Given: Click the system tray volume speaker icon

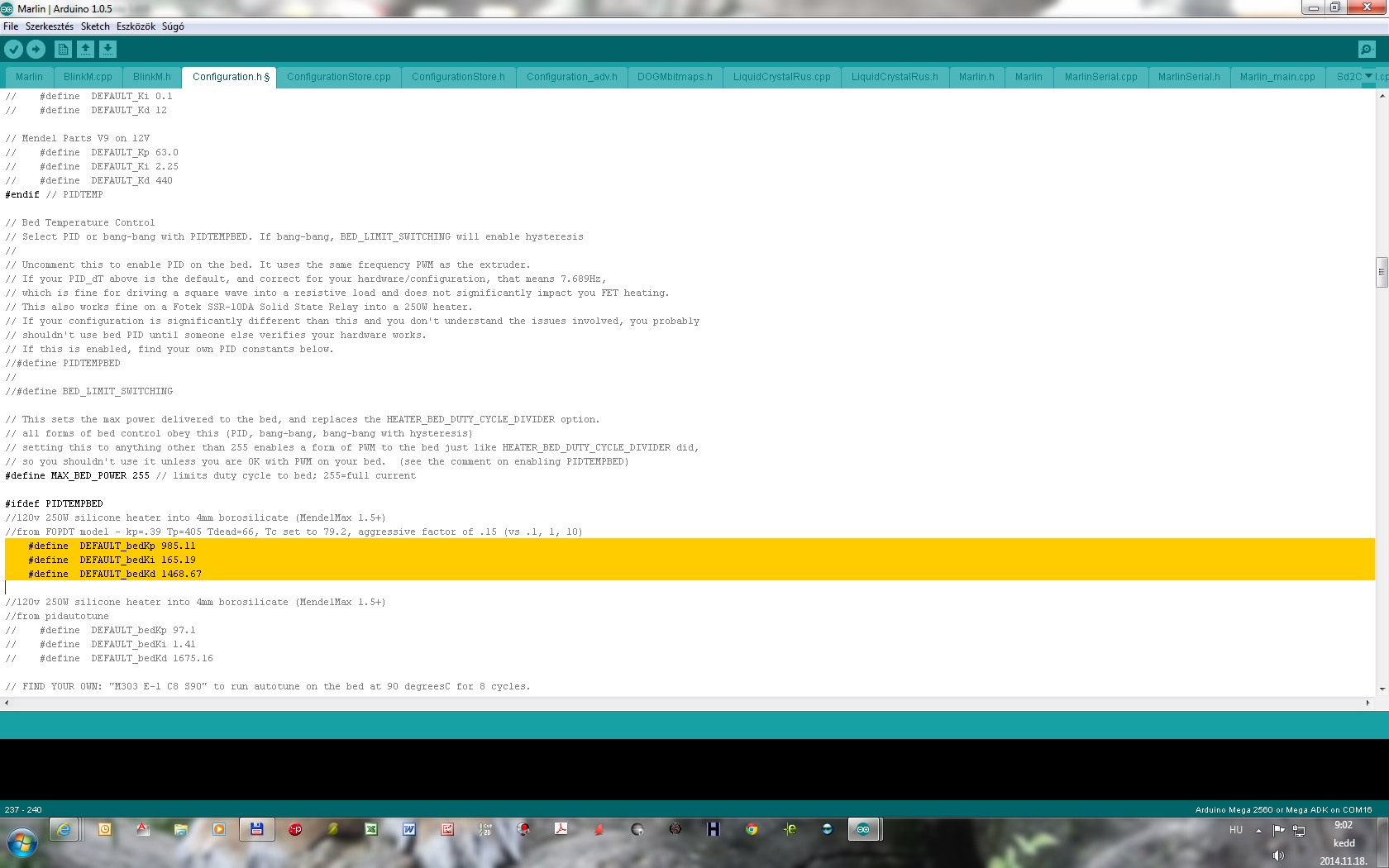Looking at the screenshot, I should (1278, 856).
